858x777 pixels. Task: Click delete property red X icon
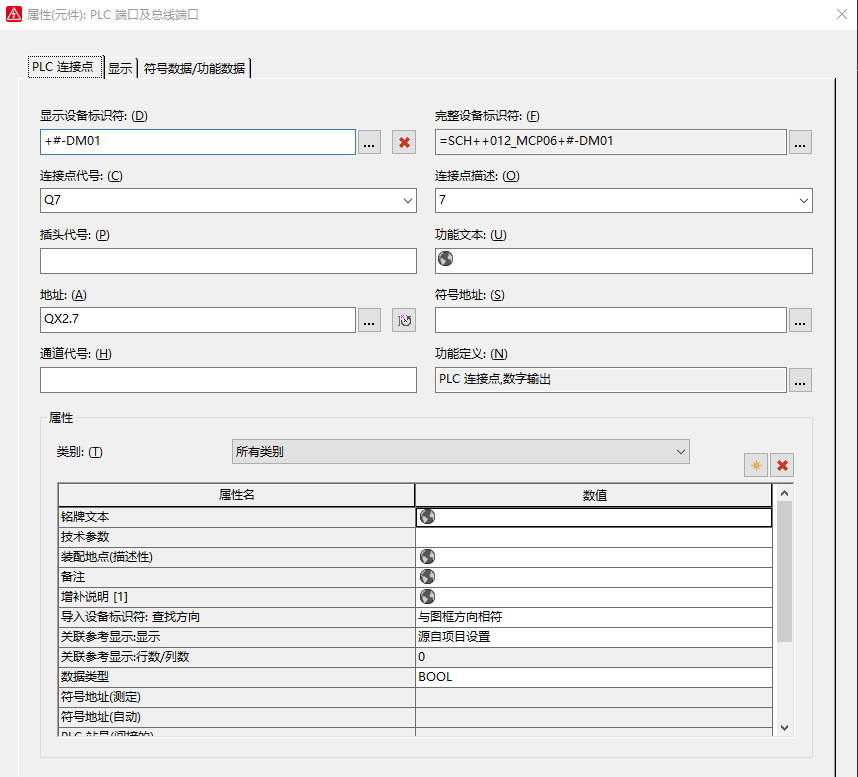tap(783, 465)
